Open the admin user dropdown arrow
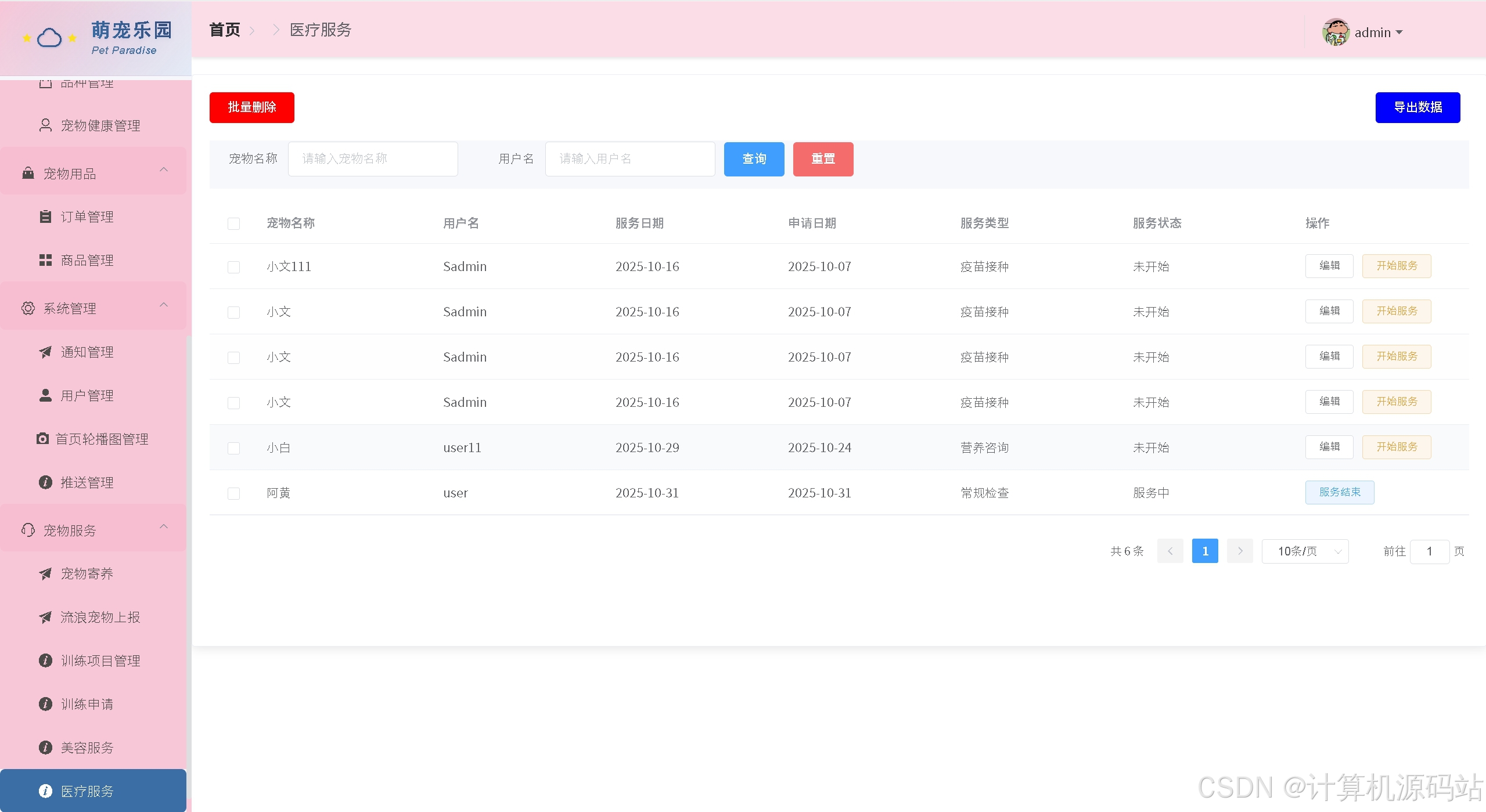1486x812 pixels. 1399,33
